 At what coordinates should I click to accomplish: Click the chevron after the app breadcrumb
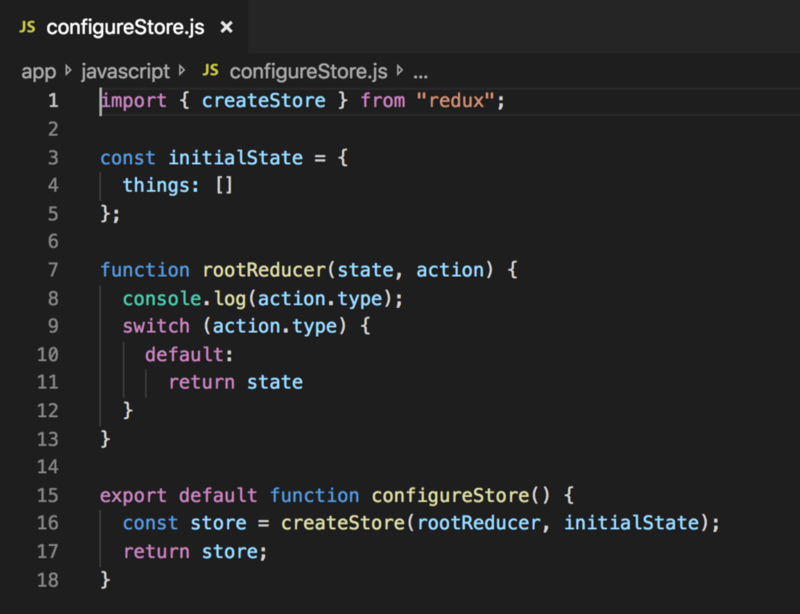[x=68, y=72]
